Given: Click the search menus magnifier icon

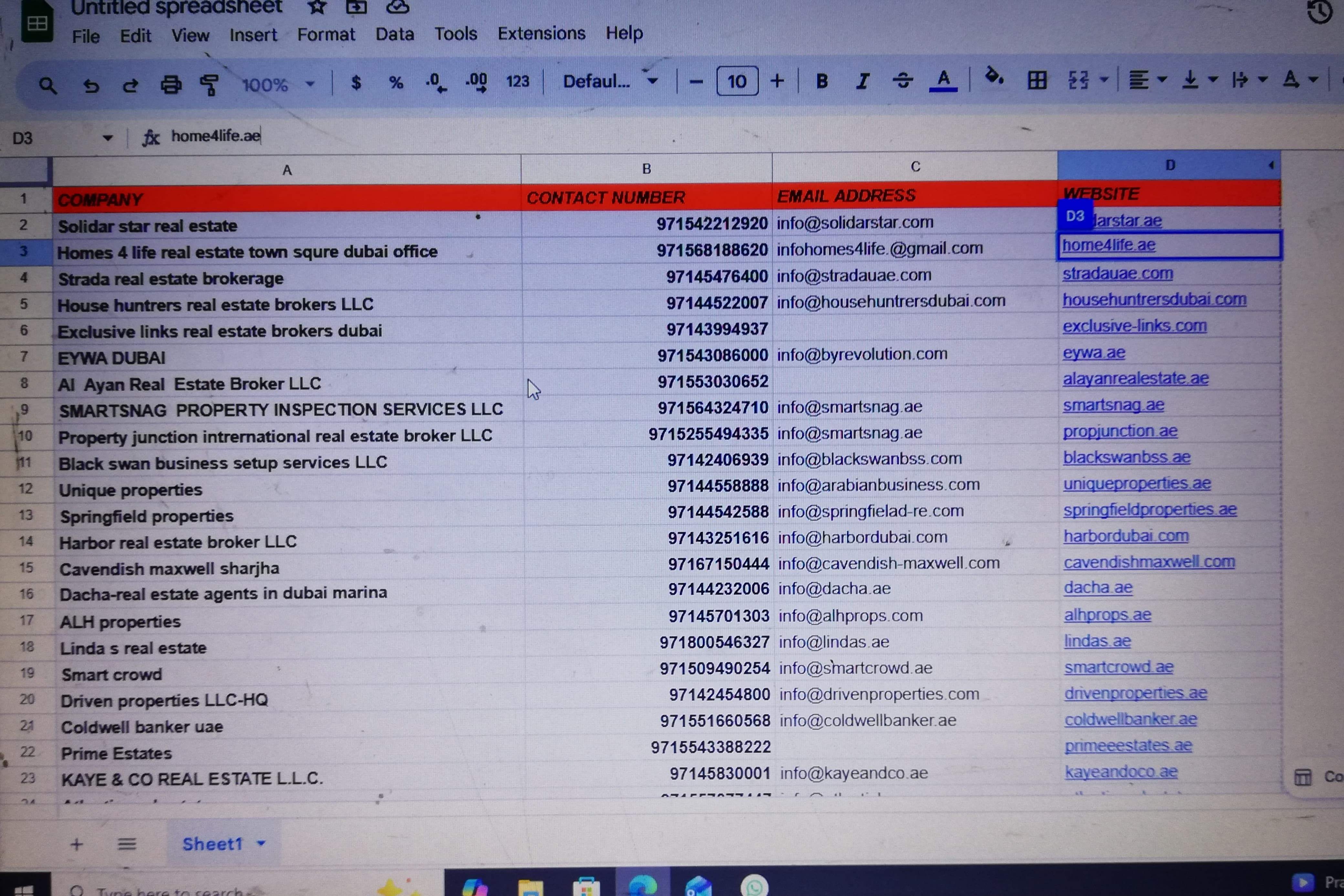Looking at the screenshot, I should tap(47, 86).
